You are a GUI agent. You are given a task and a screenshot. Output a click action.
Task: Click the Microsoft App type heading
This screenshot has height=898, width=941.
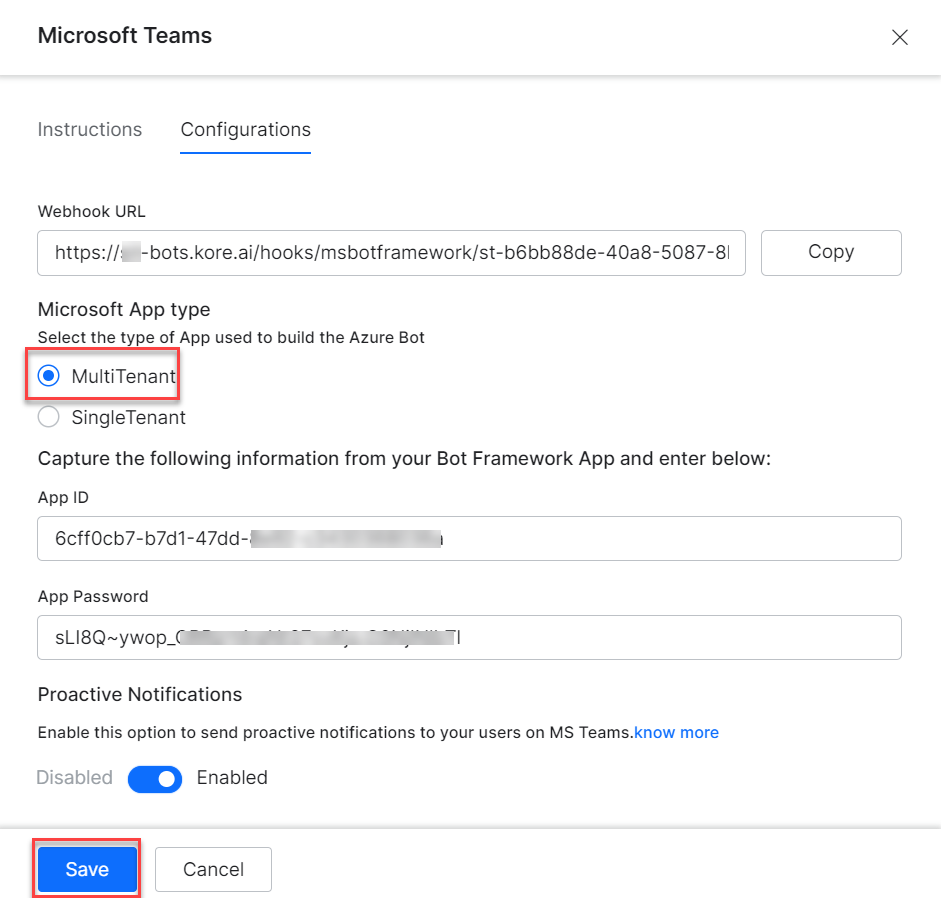[x=124, y=310]
